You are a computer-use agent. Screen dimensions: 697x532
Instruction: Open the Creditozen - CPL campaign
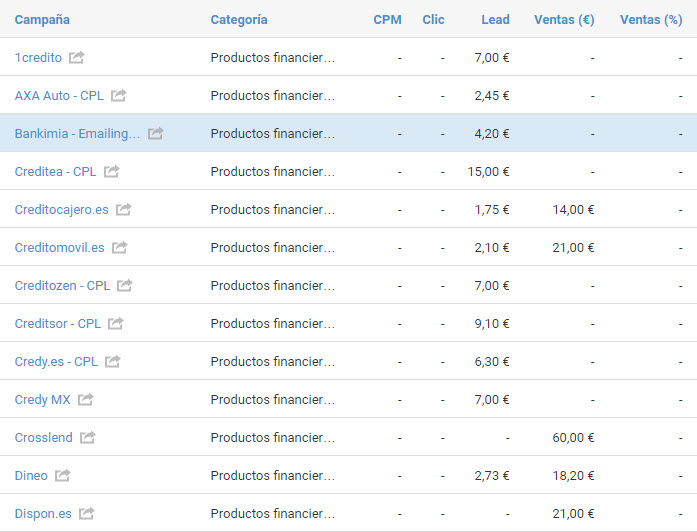(62, 285)
